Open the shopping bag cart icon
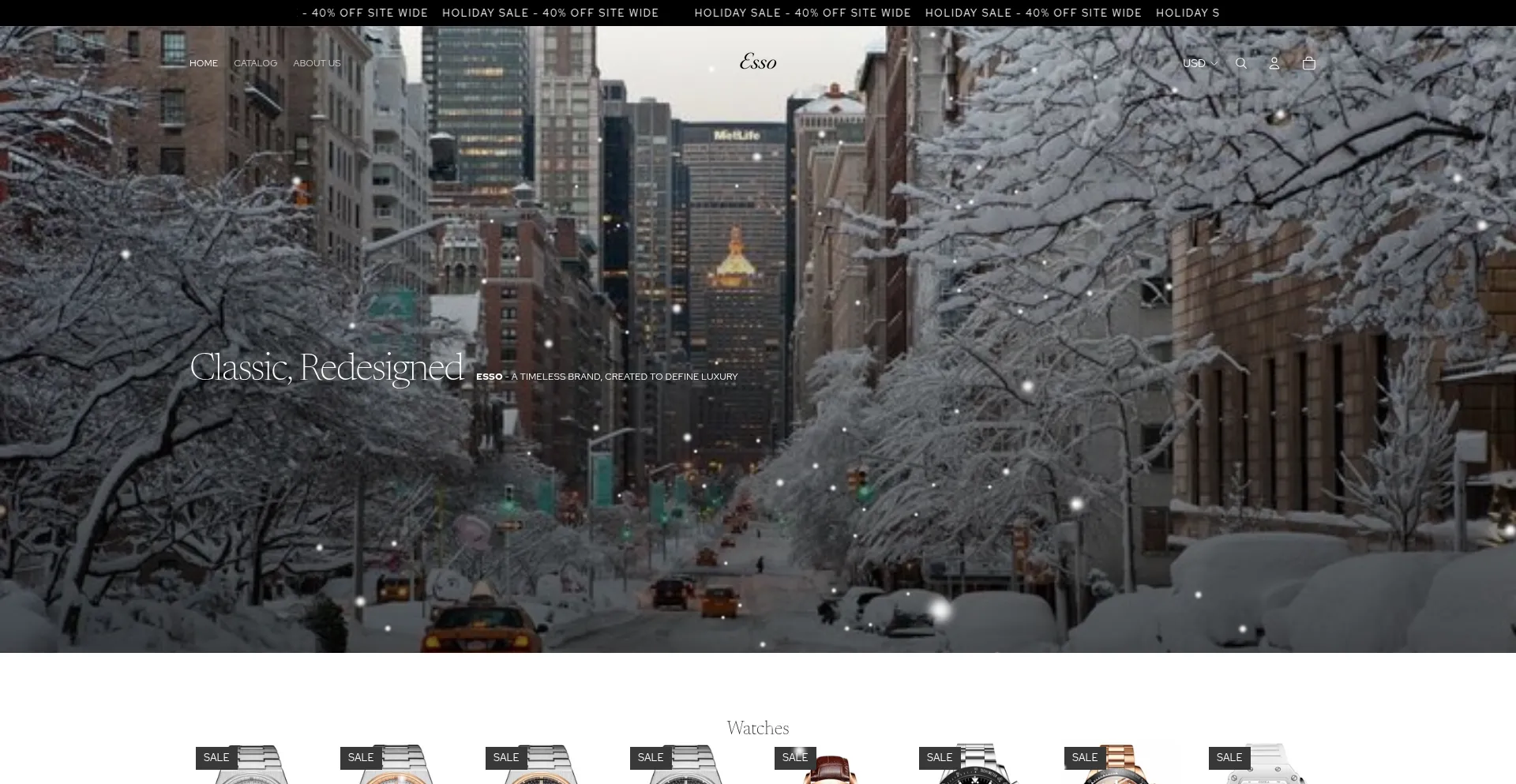Screen dimensions: 1516x784 coord(1309,63)
